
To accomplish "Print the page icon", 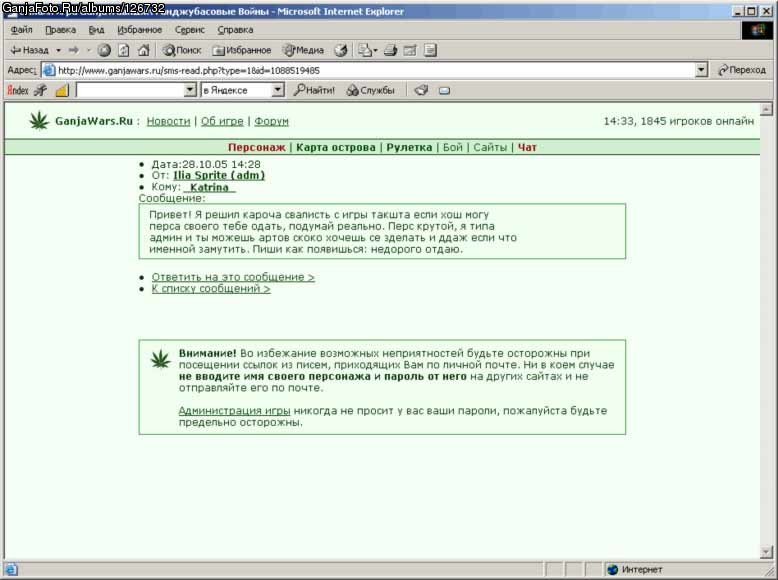I will (390, 50).
